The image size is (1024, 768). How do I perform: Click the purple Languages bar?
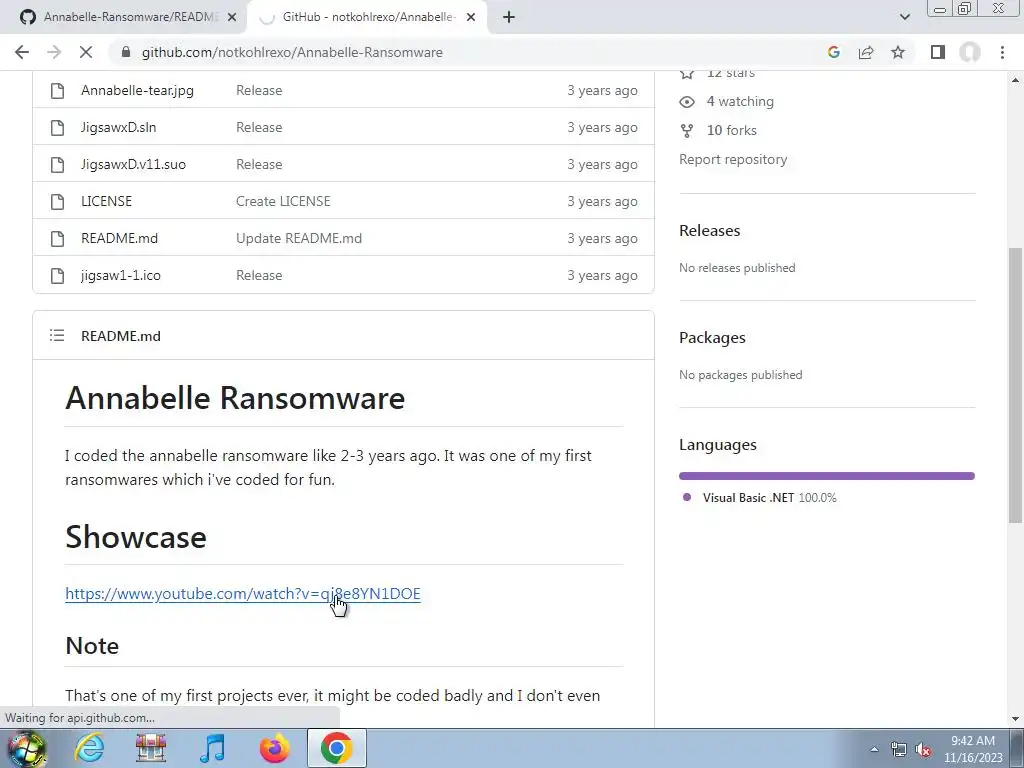click(x=827, y=476)
